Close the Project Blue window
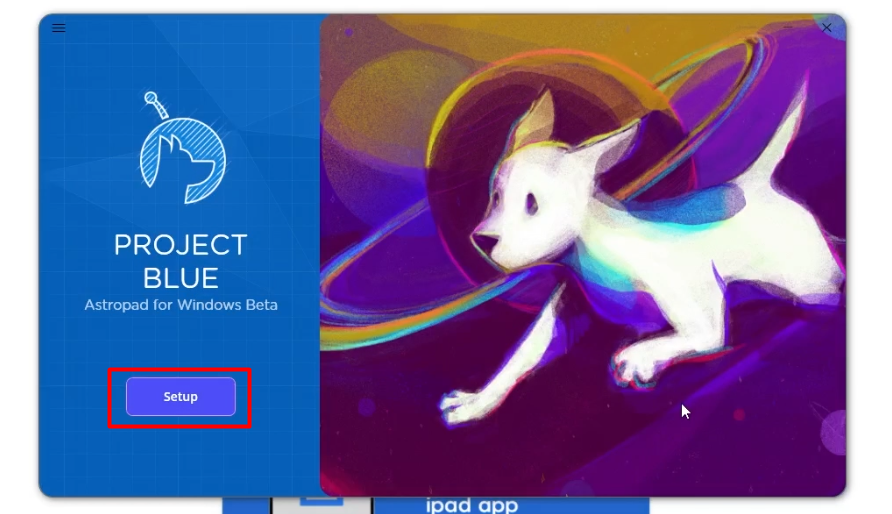 pos(827,27)
